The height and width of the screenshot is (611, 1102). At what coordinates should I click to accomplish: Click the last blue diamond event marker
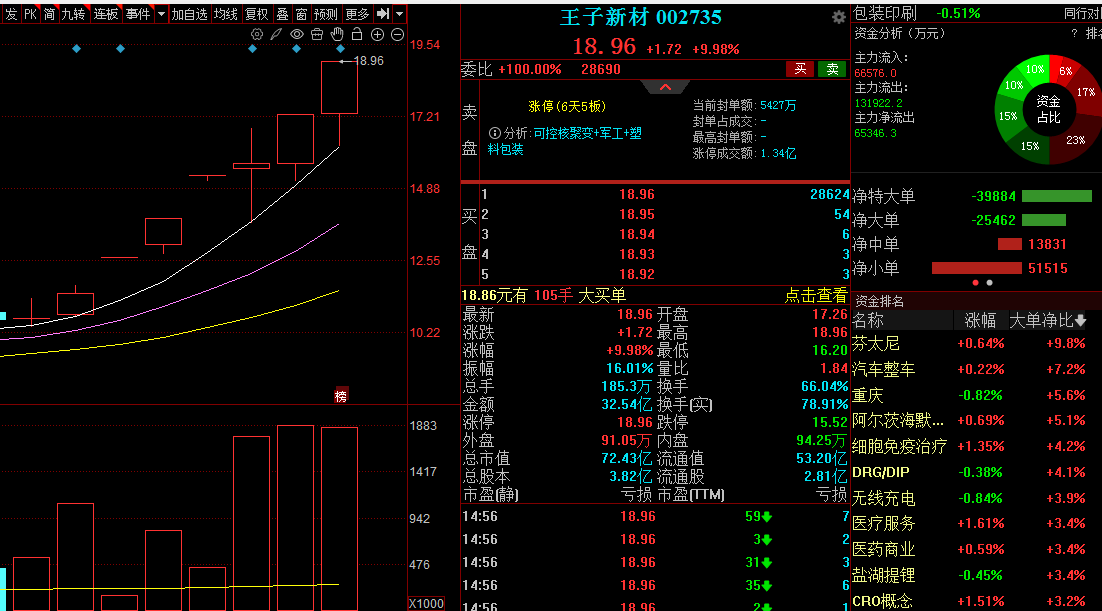341,49
